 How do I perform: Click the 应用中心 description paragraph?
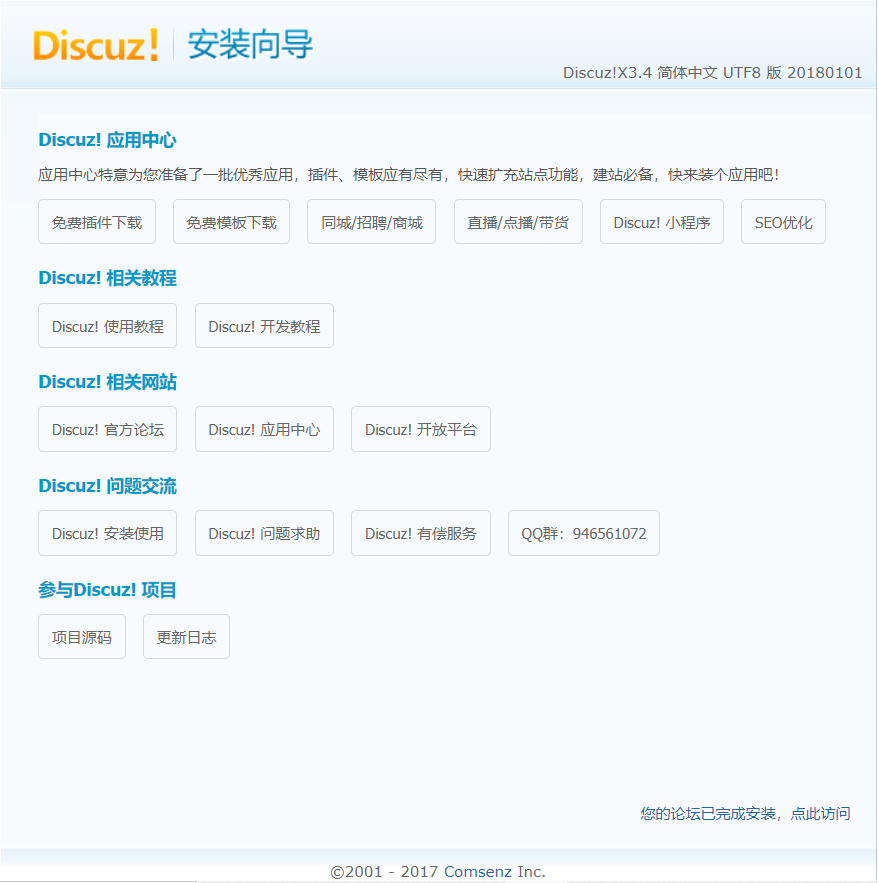(x=408, y=175)
